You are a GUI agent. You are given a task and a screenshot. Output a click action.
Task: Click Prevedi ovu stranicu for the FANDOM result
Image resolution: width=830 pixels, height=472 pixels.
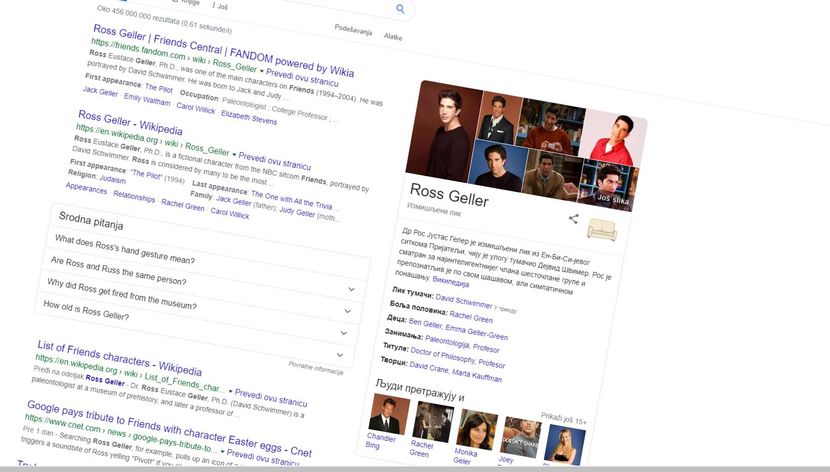coord(302,77)
